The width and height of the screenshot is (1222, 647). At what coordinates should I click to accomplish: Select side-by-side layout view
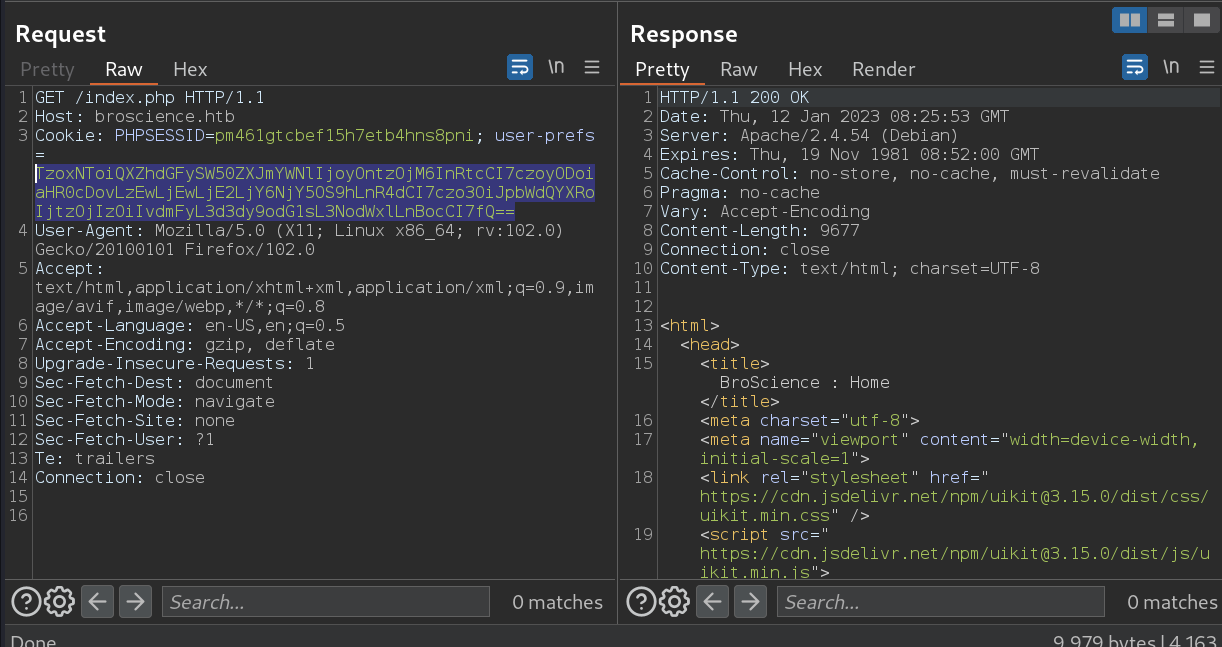[1130, 20]
